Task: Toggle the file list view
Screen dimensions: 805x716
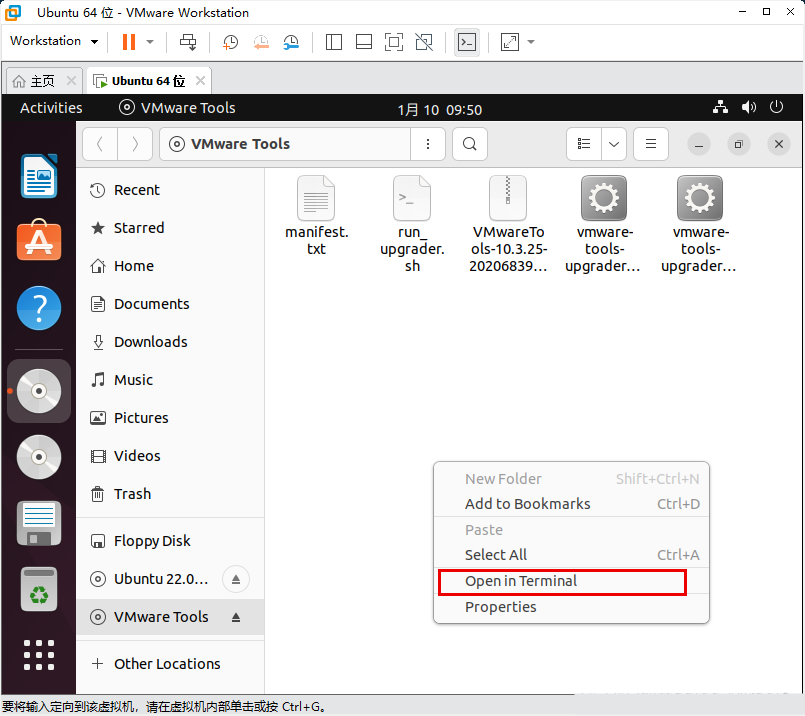Action: coord(583,144)
